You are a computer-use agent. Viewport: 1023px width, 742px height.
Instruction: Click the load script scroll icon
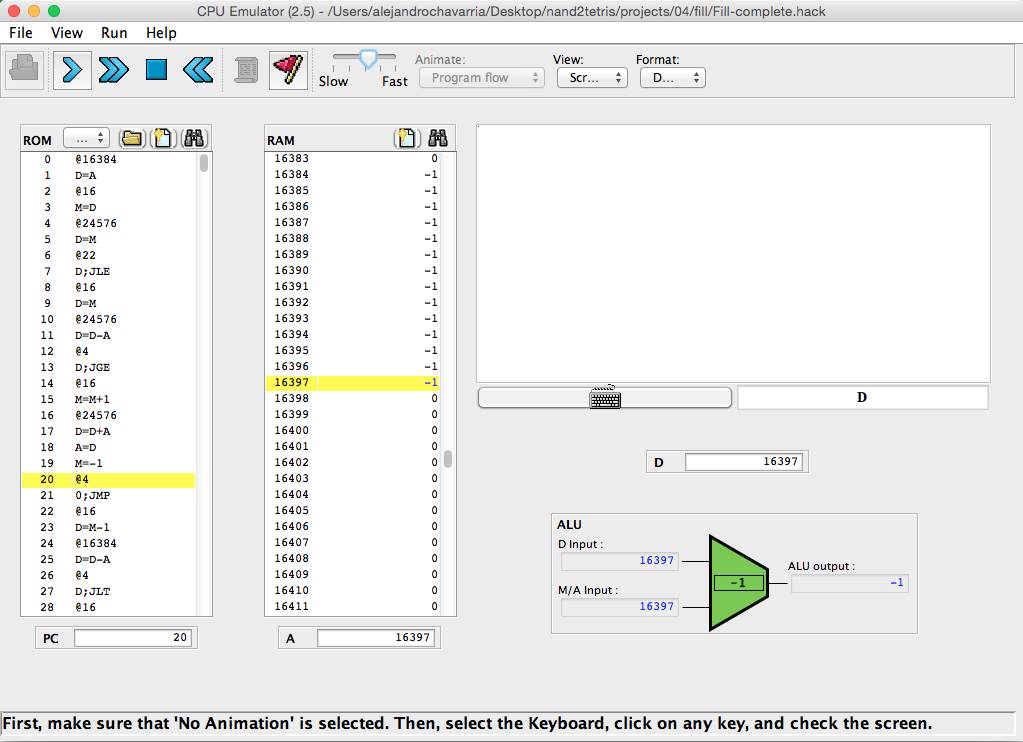[246, 70]
